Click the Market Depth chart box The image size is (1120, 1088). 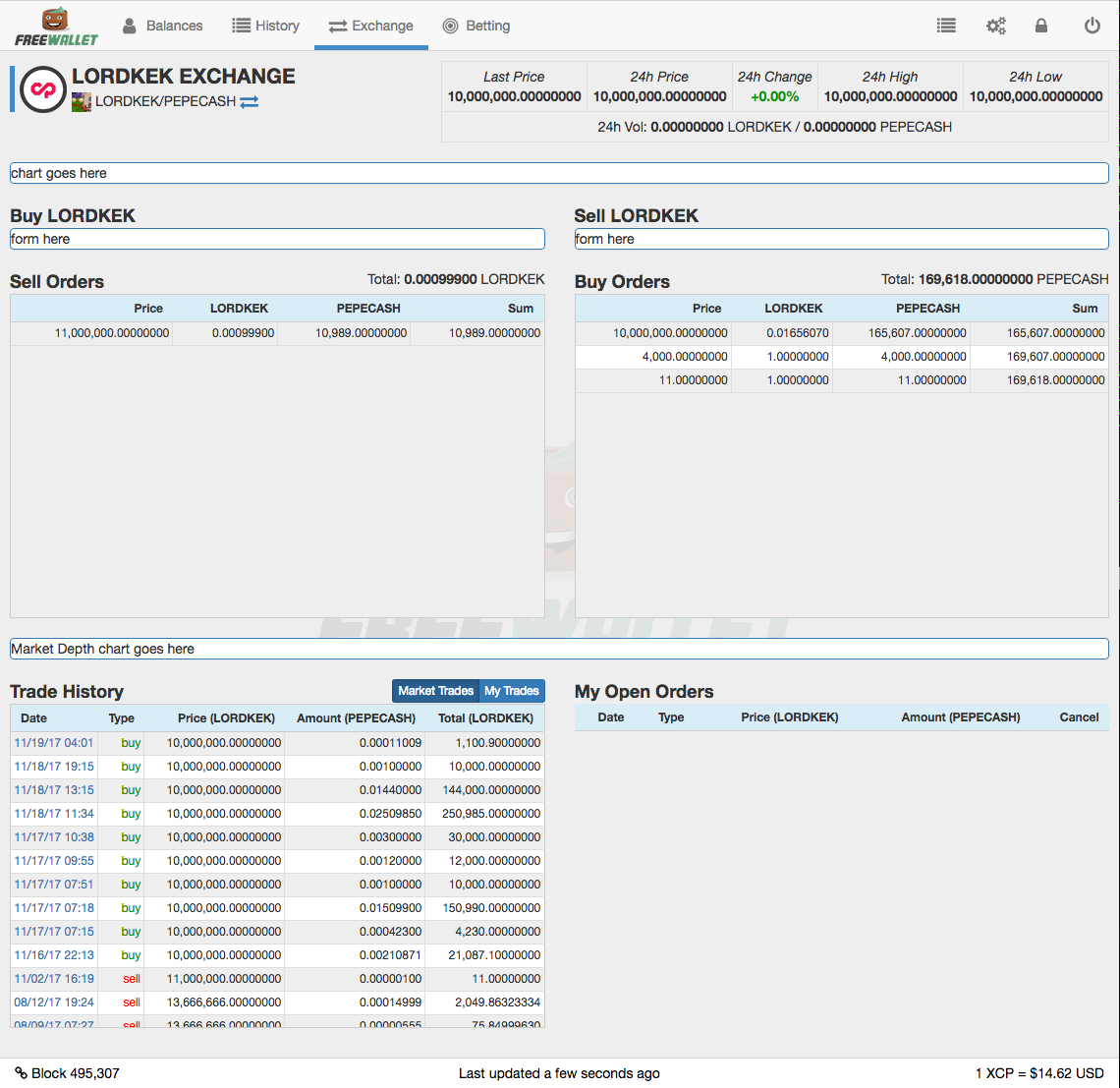tap(559, 649)
